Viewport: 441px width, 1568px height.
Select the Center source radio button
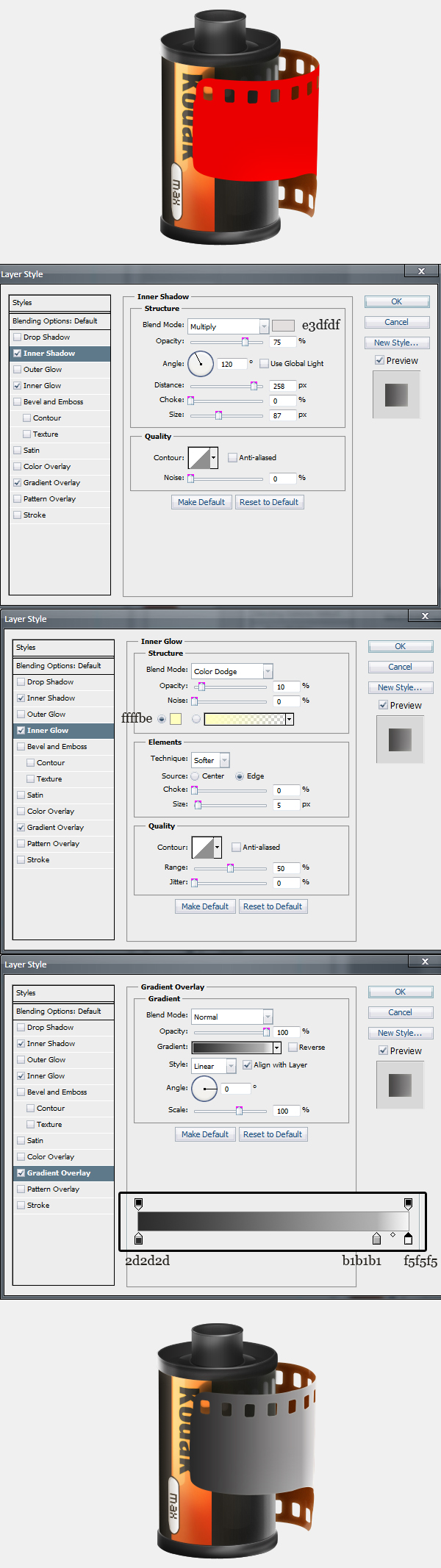pos(195,776)
